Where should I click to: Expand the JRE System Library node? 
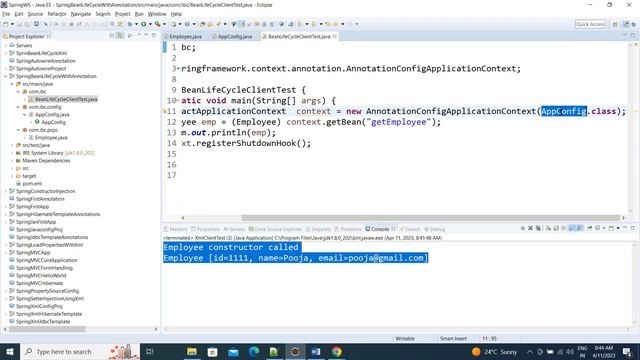point(12,153)
